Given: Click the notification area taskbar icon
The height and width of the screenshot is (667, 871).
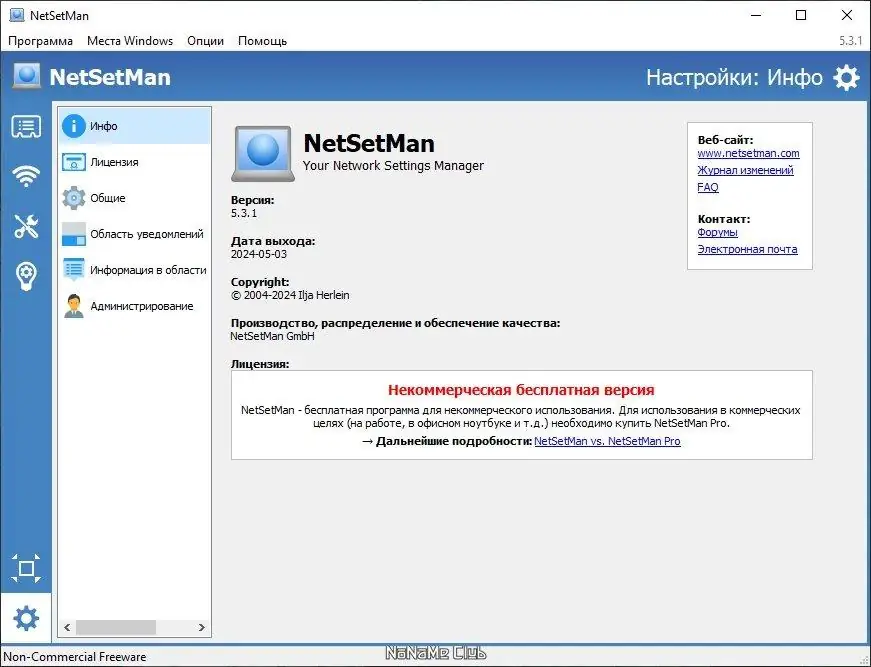Looking at the screenshot, I should [73, 234].
